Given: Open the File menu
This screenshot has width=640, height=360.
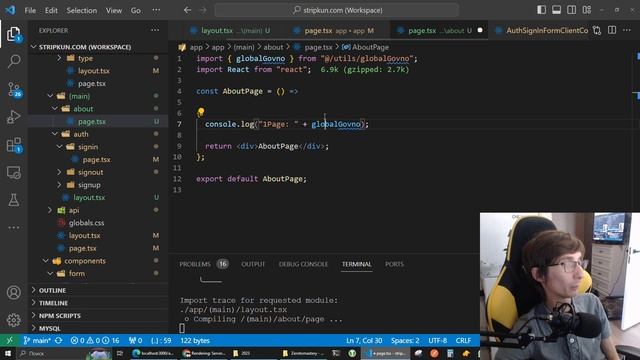Looking at the screenshot, I should tap(30, 10).
